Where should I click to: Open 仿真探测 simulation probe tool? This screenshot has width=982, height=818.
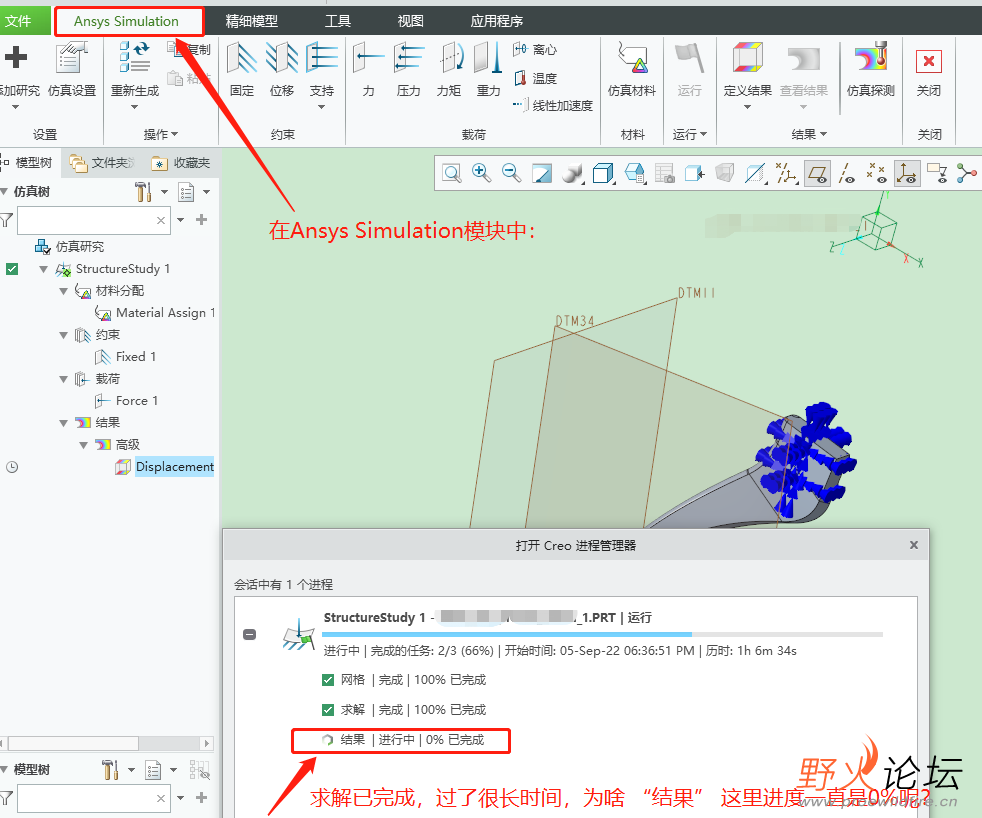tap(871, 68)
